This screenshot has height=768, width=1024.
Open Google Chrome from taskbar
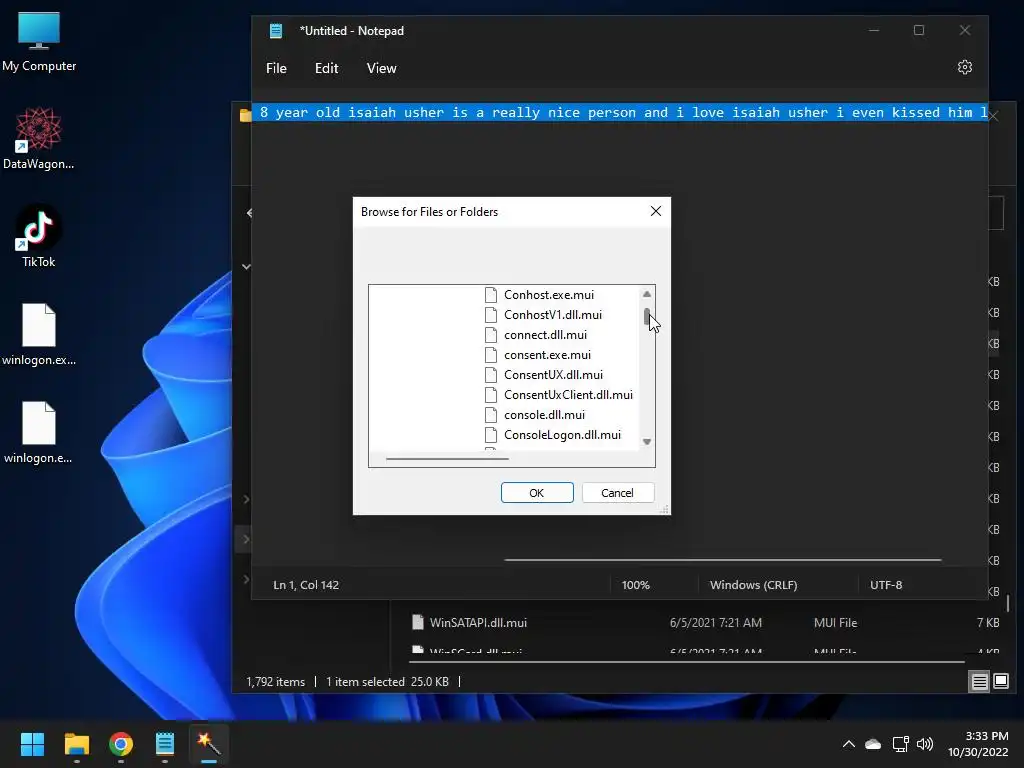pos(121,744)
